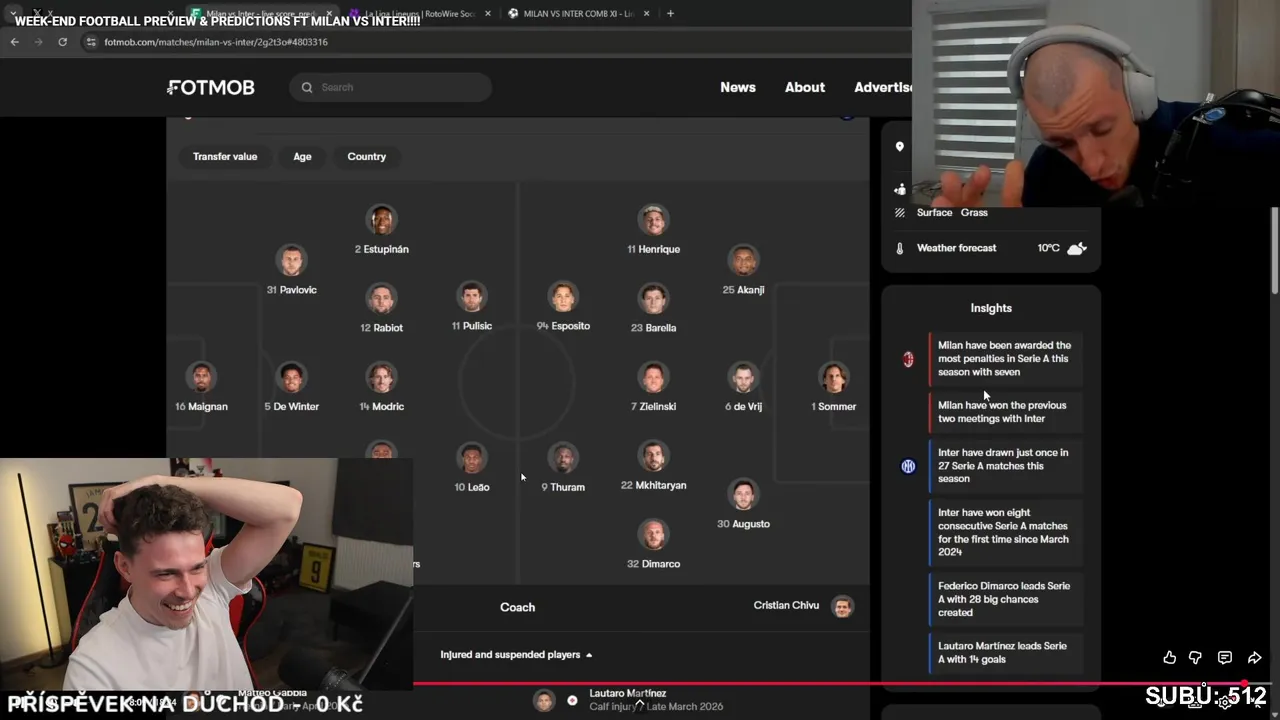Click the FotMob logo
The width and height of the screenshot is (1280, 720).
pos(211,87)
